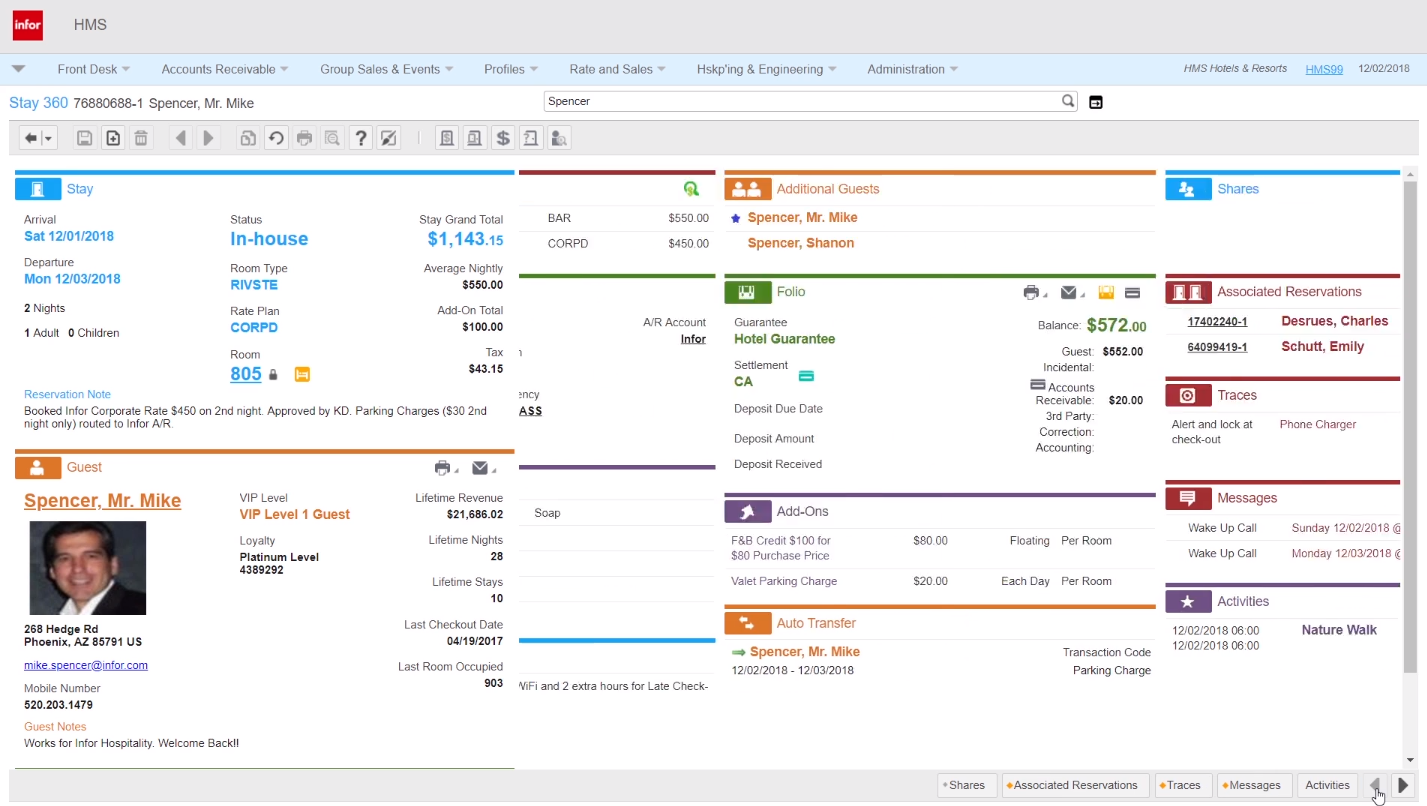Select the magnifier search icon in the search bar
This screenshot has height=806, width=1427.
coord(1068,101)
